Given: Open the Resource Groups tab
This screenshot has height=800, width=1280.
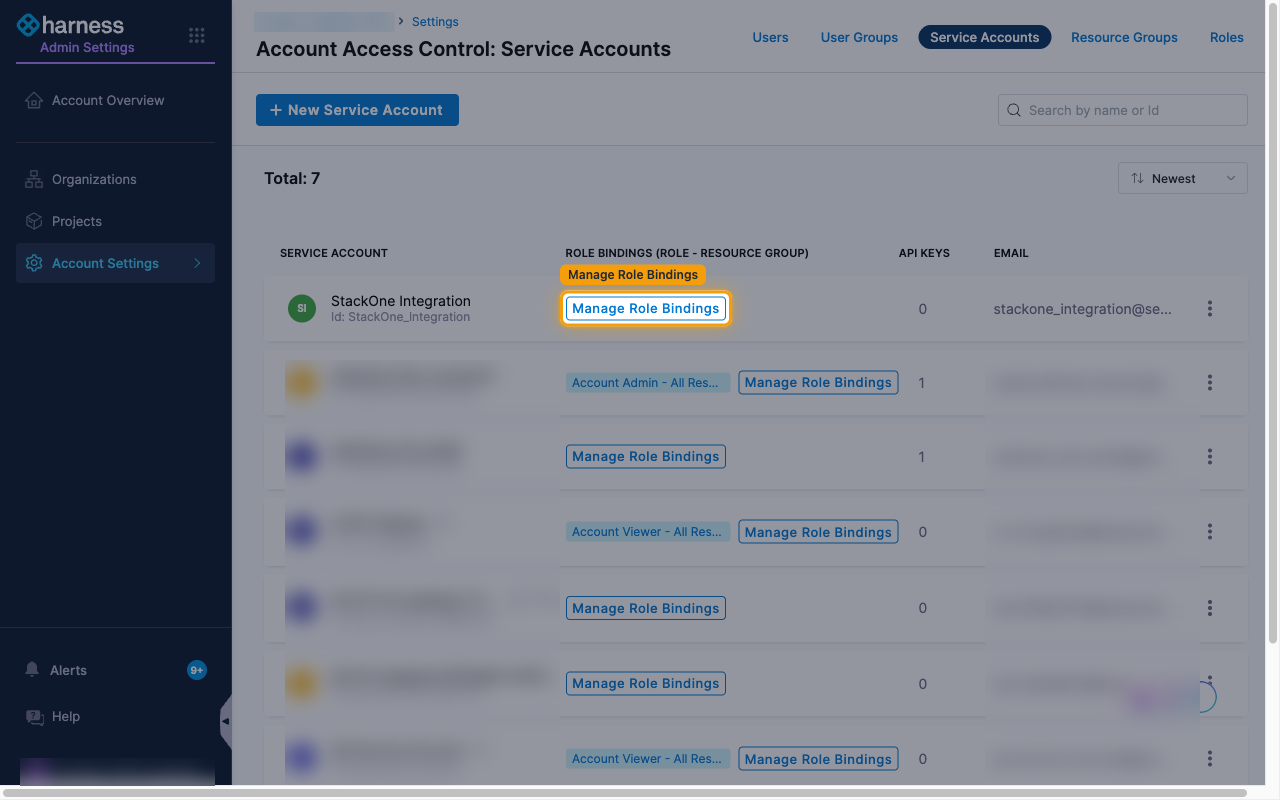Looking at the screenshot, I should [x=1124, y=37].
